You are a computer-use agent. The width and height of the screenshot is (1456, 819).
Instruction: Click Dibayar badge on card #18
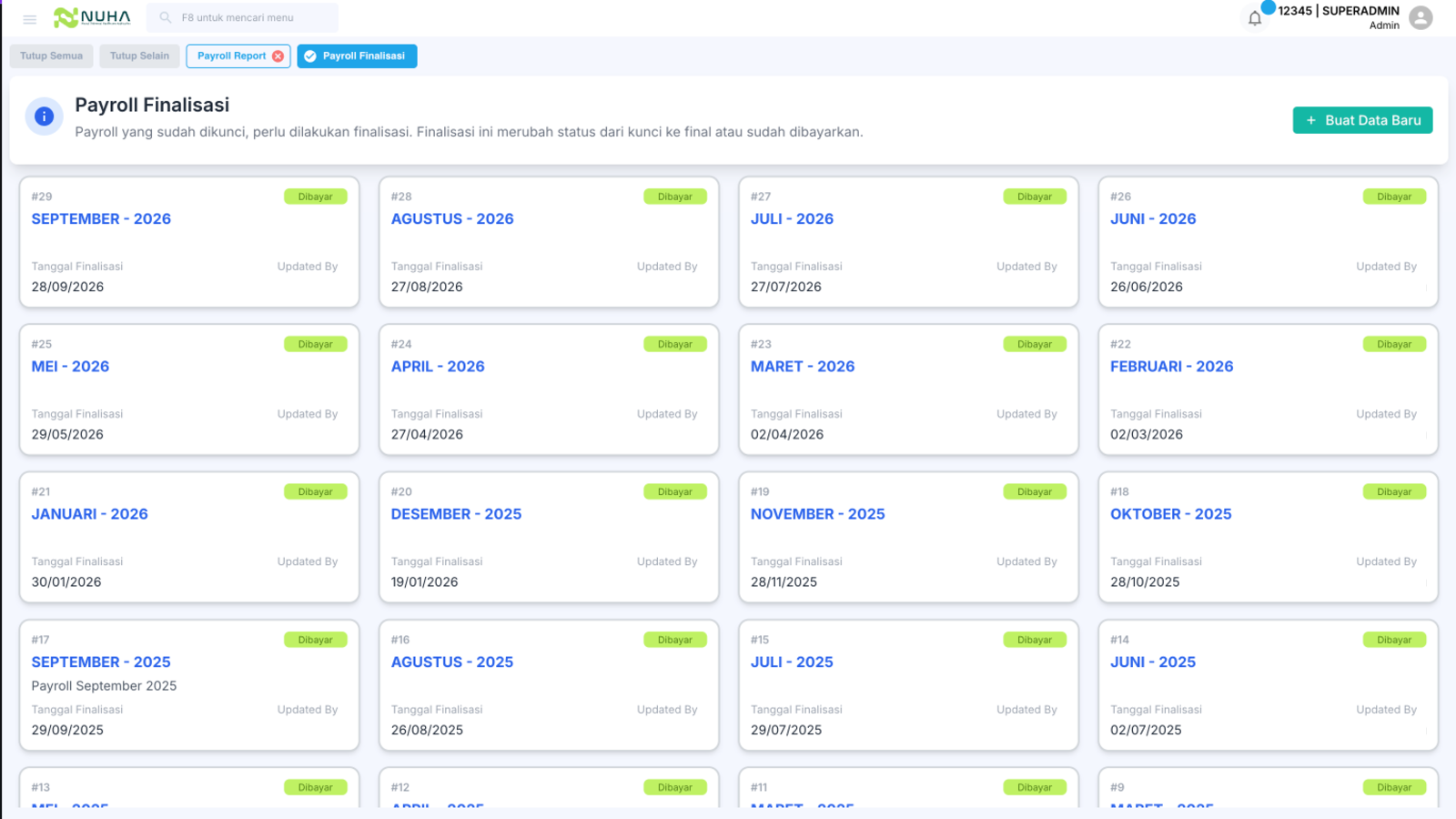coord(1394,491)
